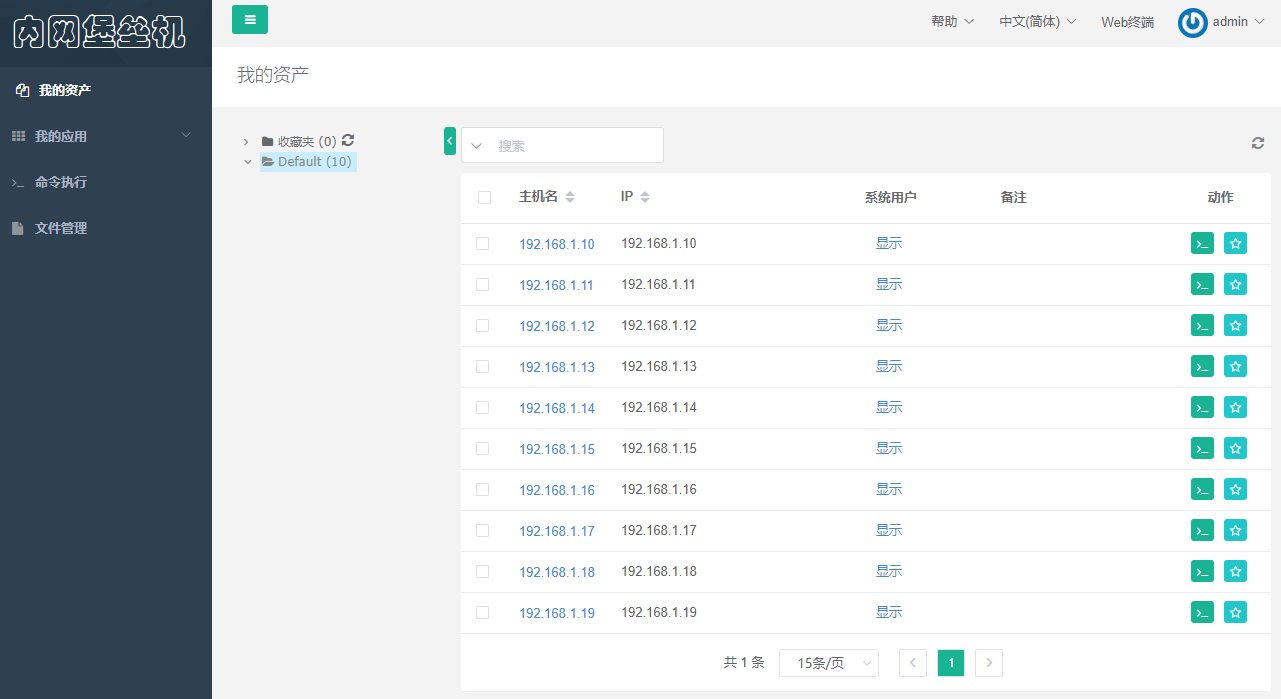
Task: Open the admin user dropdown
Action: [1222, 22]
